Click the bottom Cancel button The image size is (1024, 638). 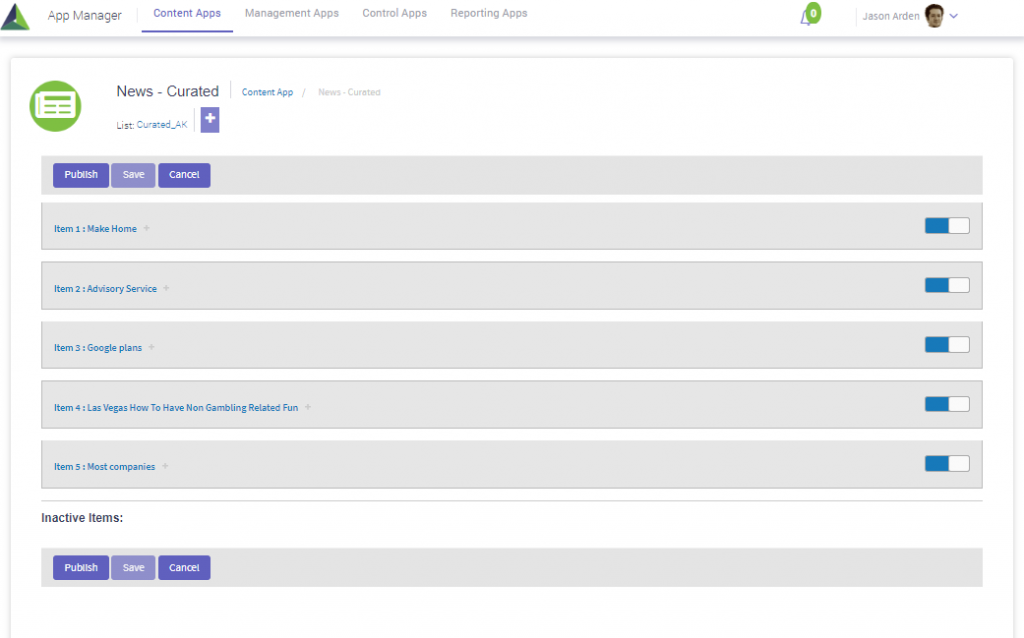184,568
